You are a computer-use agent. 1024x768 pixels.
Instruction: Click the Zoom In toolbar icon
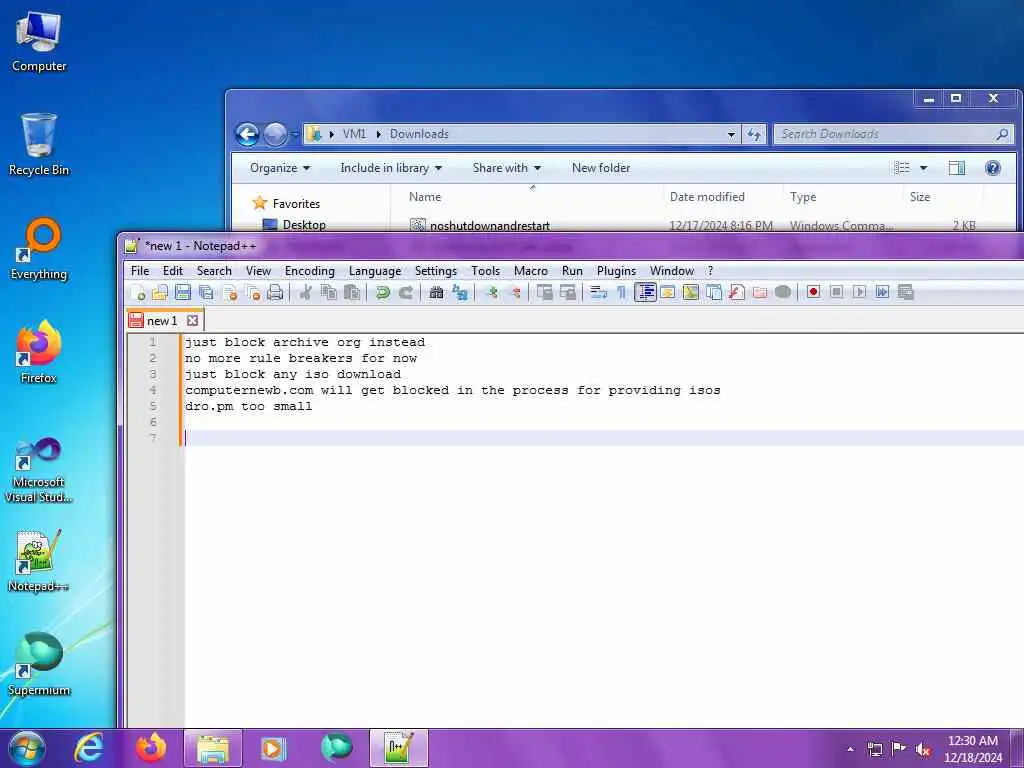[x=492, y=293]
